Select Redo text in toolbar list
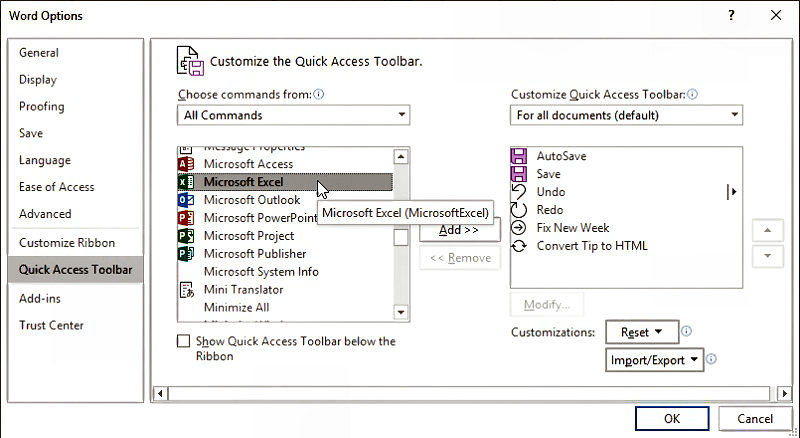800x438 pixels. pos(549,210)
